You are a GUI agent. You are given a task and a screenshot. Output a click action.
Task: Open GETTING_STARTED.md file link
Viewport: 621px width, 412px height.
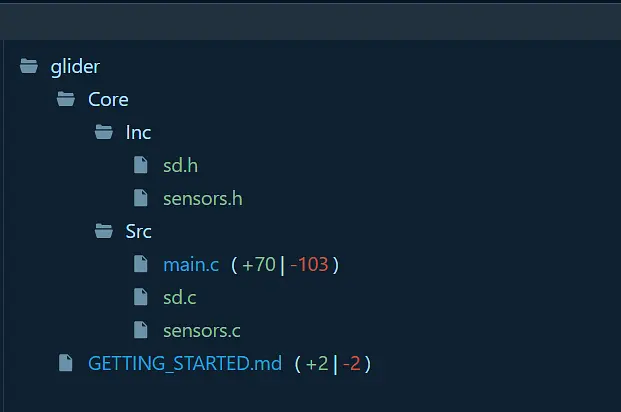click(x=185, y=363)
